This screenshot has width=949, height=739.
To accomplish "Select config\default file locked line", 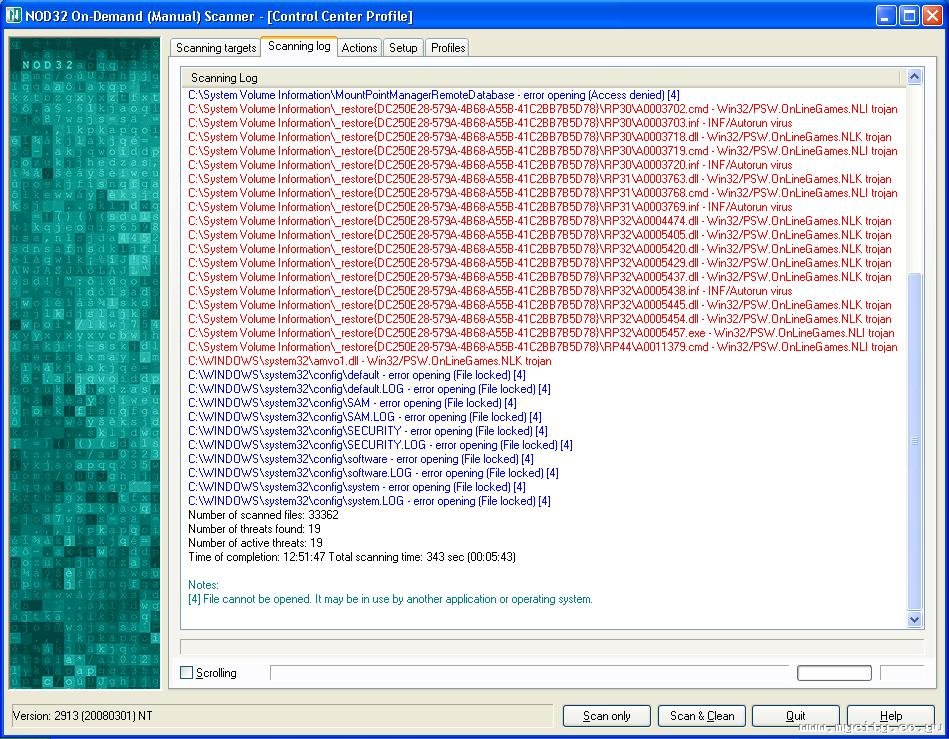I will (x=356, y=375).
